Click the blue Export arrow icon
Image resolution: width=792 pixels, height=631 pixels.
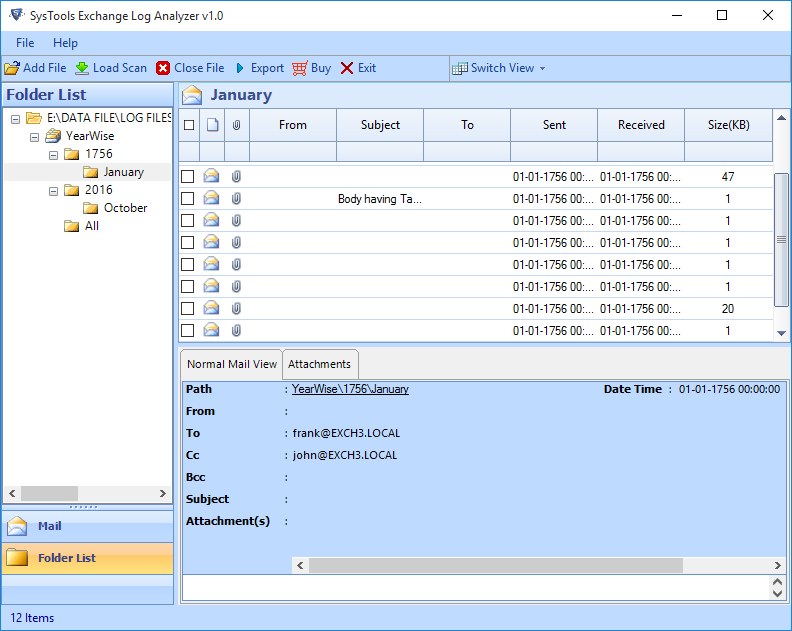pyautogui.click(x=240, y=68)
